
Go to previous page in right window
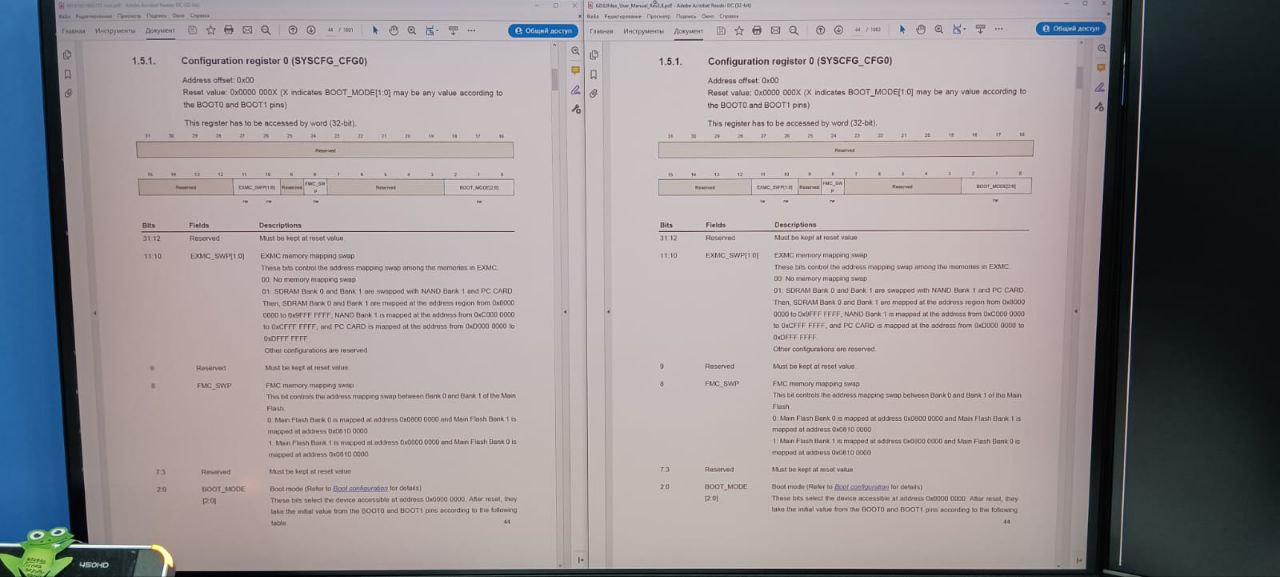[x=821, y=30]
